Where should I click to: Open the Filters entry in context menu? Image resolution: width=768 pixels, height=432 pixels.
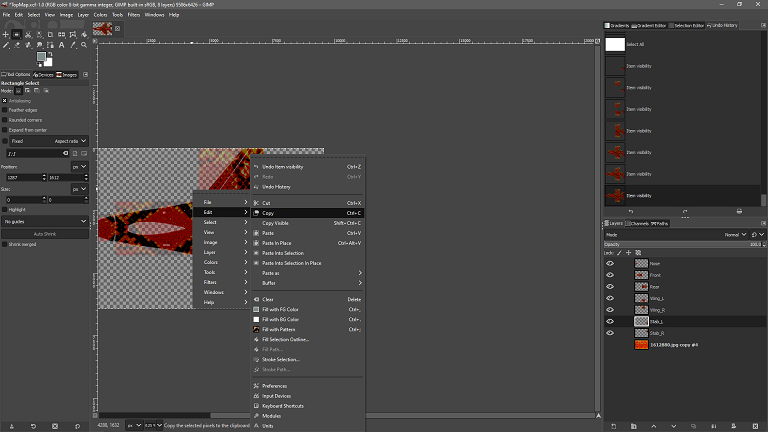click(211, 282)
